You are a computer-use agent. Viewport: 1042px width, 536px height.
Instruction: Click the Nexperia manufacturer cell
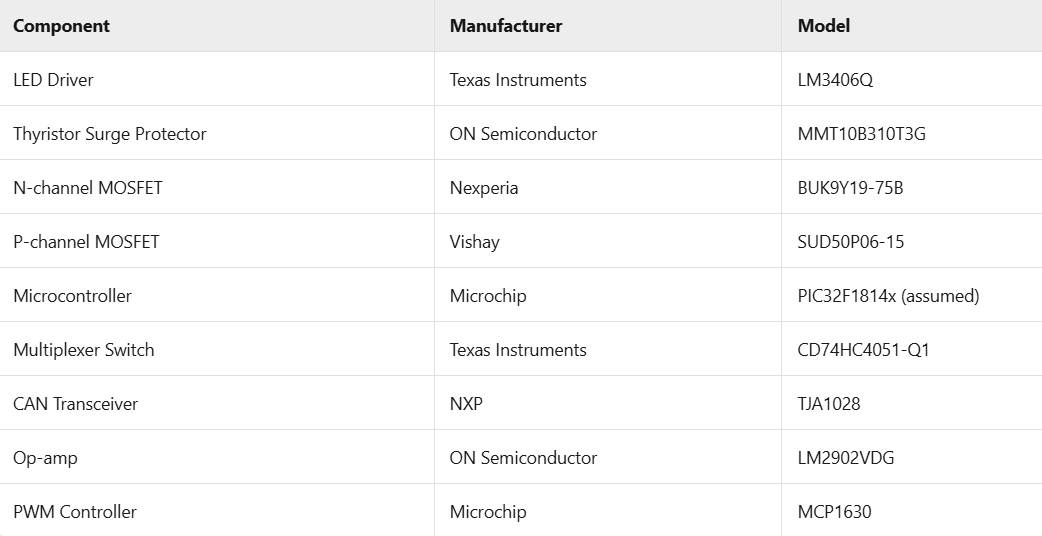click(x=484, y=188)
